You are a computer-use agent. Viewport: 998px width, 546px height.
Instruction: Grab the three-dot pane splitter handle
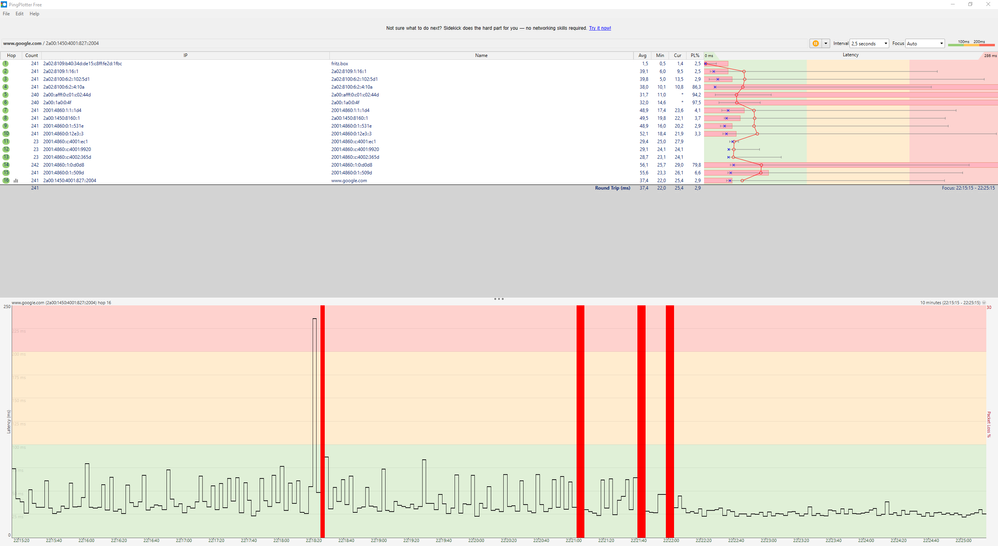(x=499, y=298)
